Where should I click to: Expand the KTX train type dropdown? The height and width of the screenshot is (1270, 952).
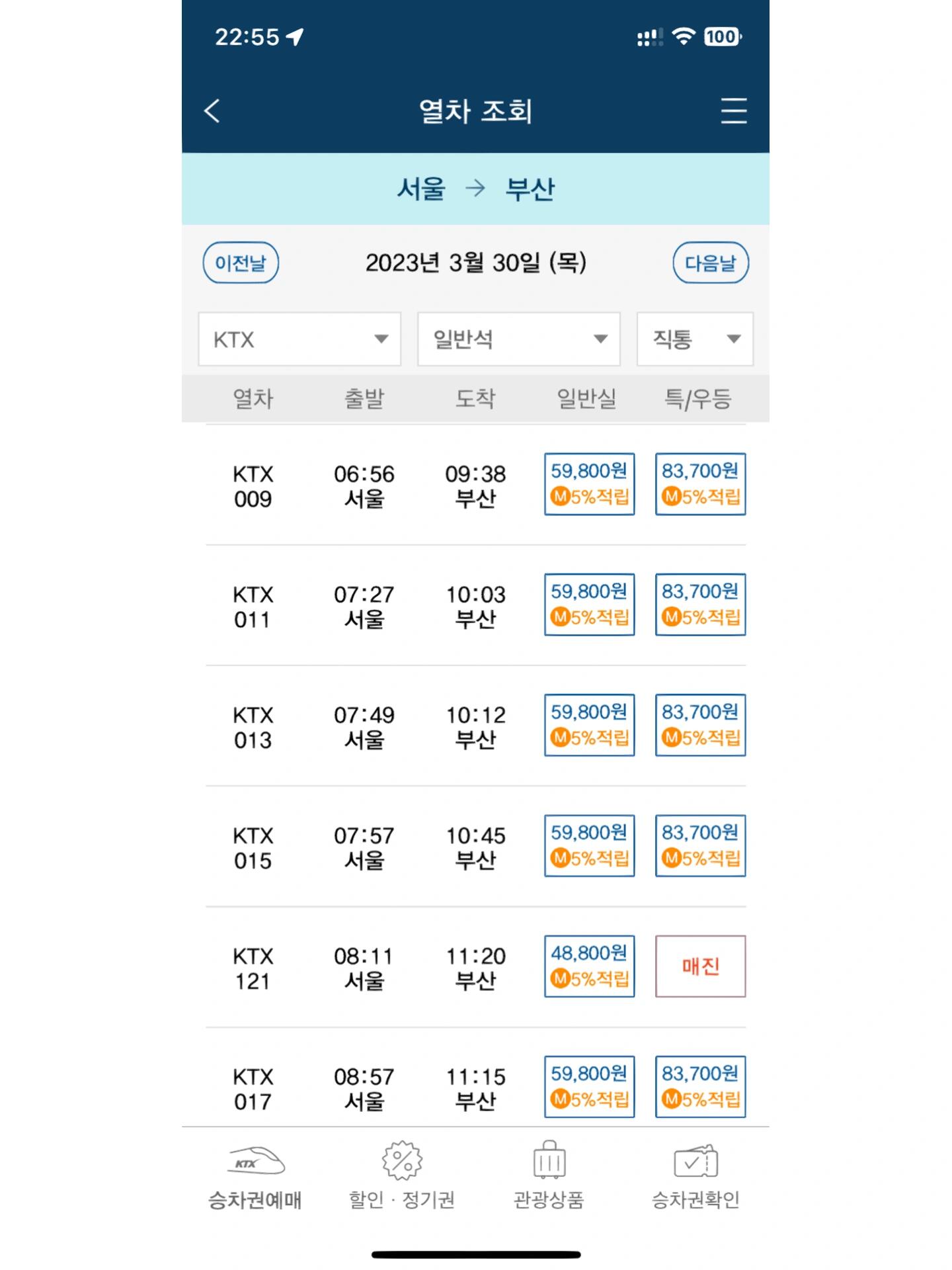299,339
